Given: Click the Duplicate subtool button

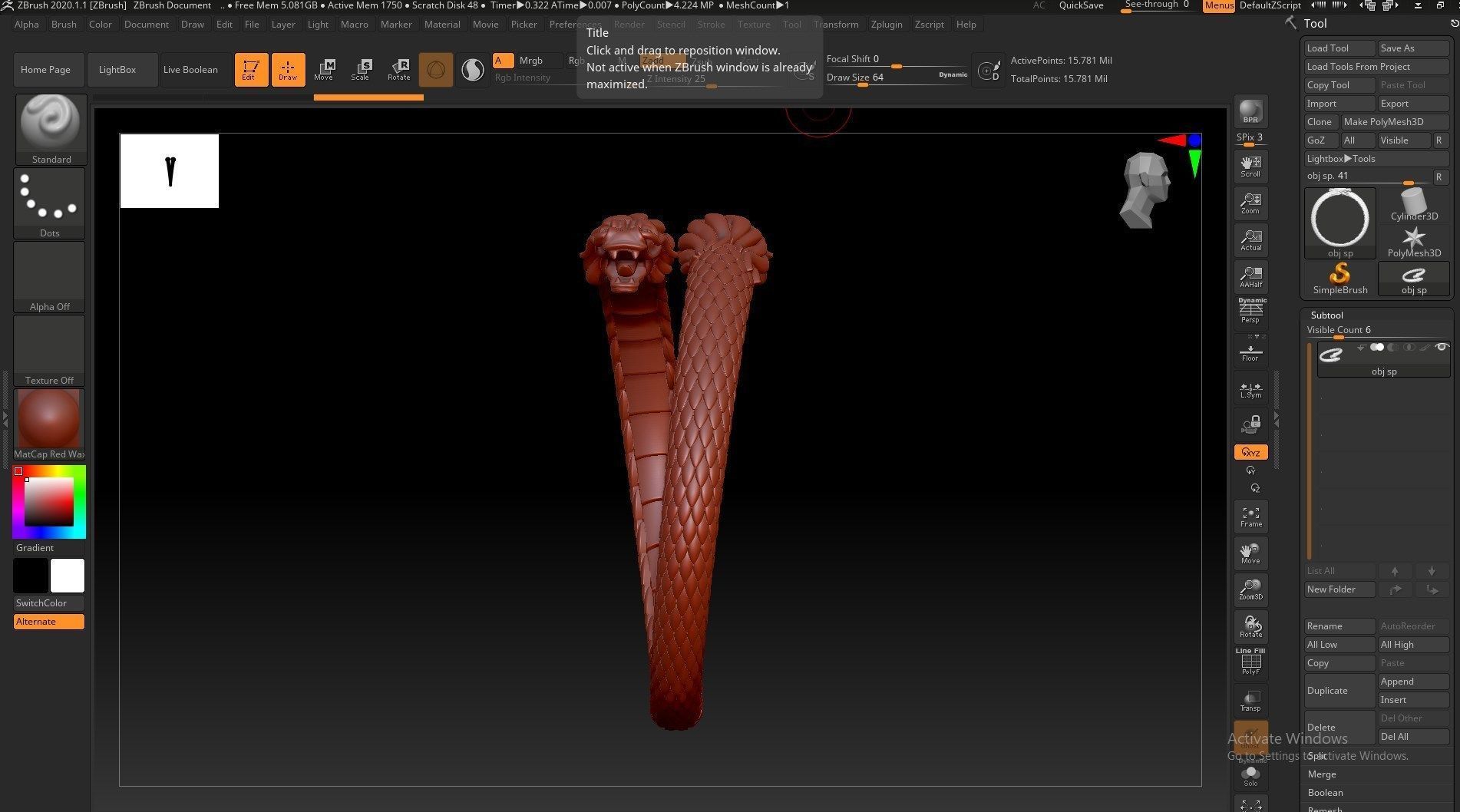Looking at the screenshot, I should pyautogui.click(x=1339, y=691).
